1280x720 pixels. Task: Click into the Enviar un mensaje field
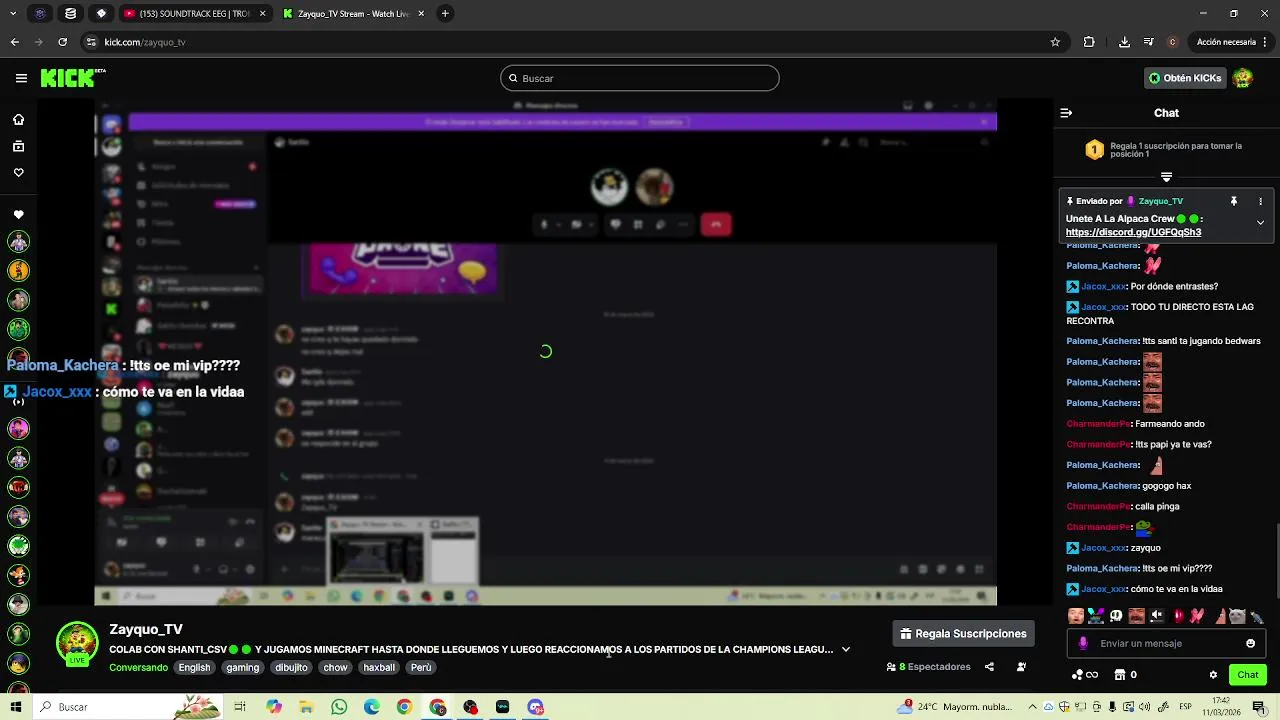(x=1164, y=643)
